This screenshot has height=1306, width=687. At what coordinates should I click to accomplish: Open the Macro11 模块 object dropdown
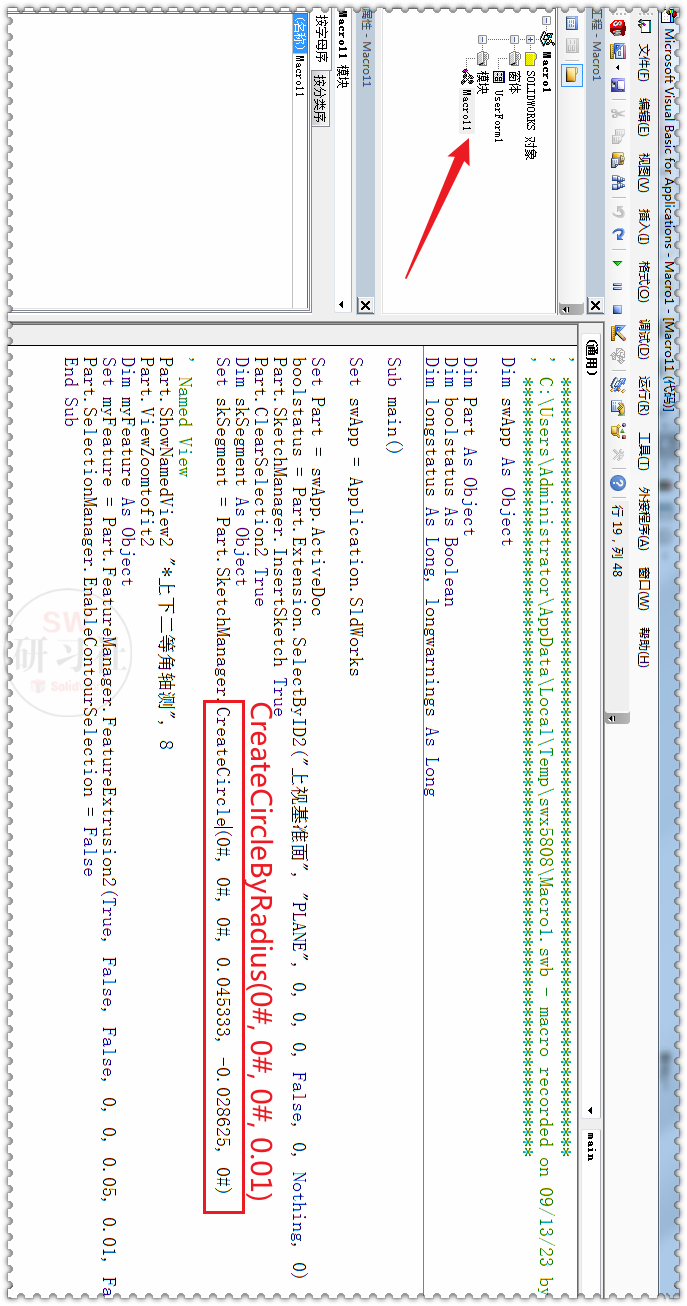tap(341, 304)
